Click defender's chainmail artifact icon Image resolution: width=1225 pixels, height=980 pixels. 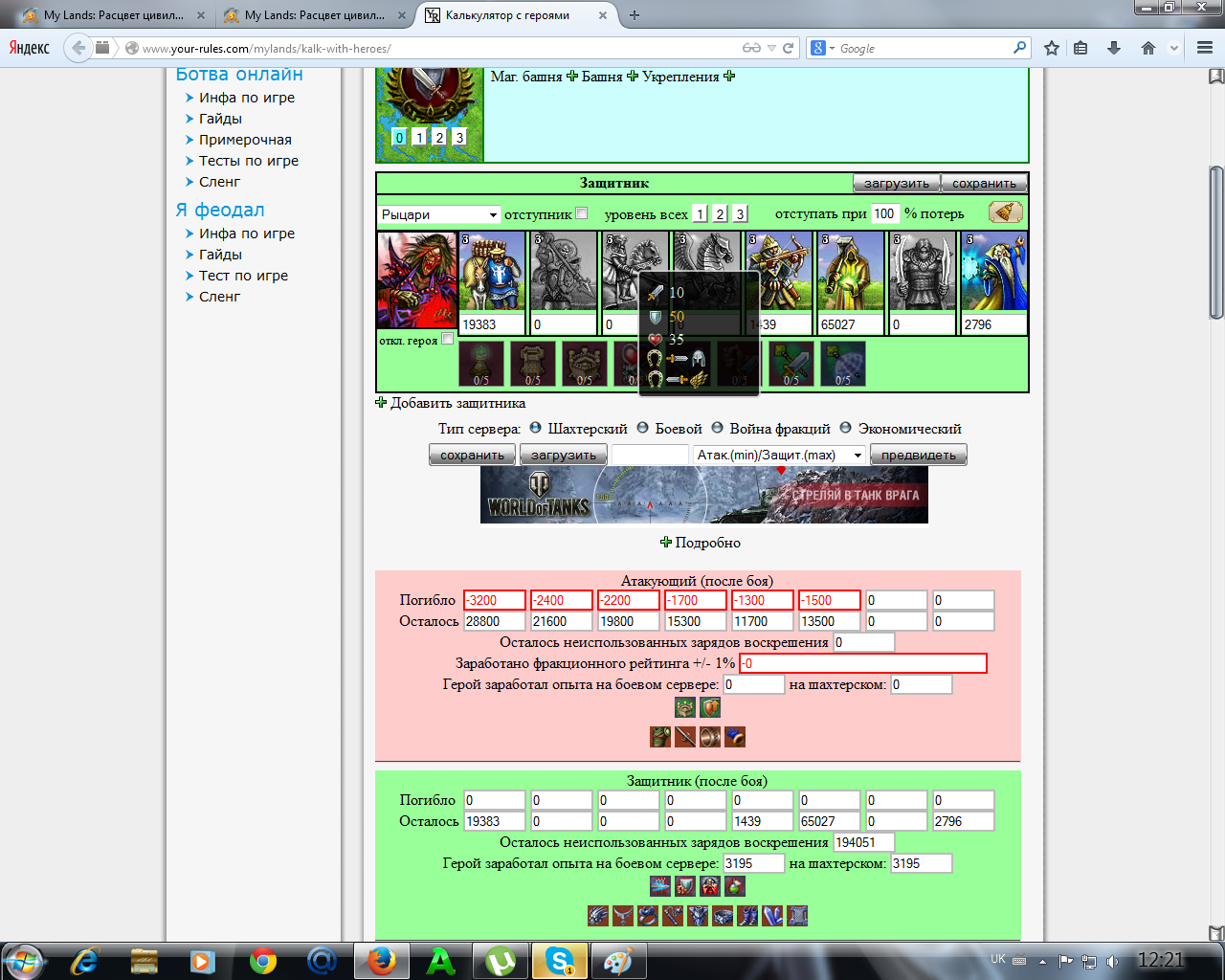tap(797, 916)
